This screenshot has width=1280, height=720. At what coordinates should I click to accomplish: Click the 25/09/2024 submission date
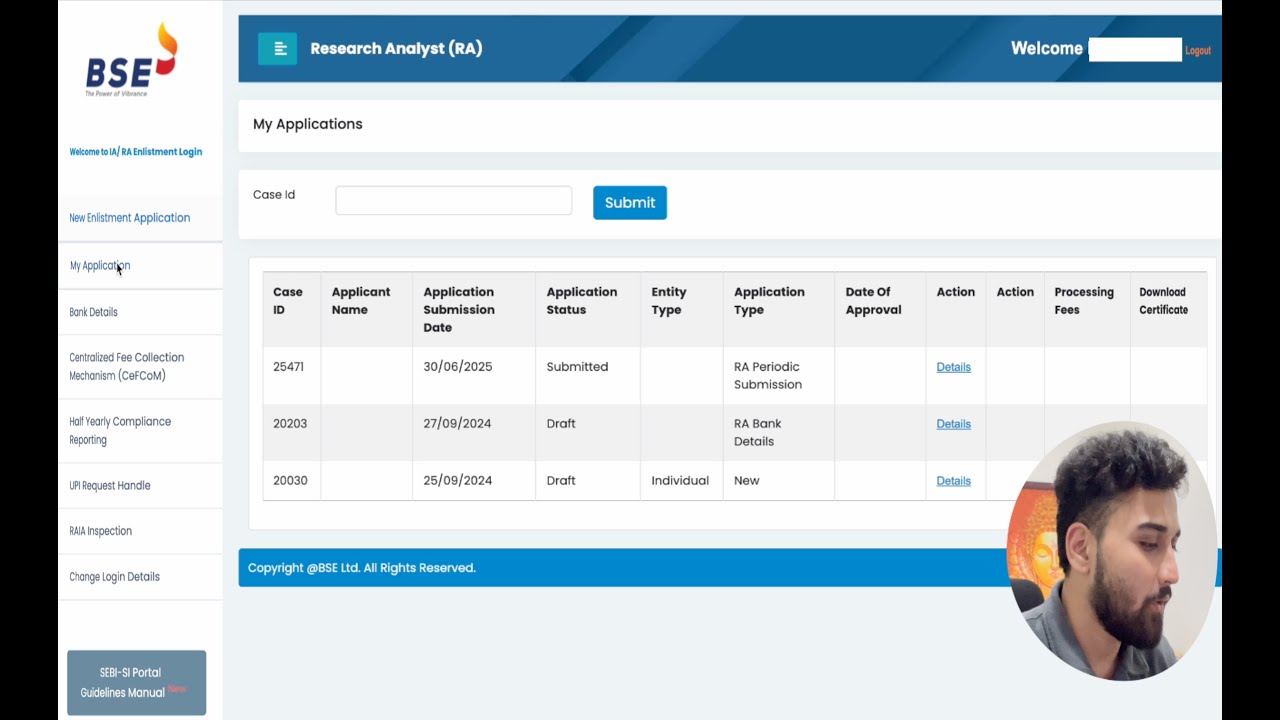[458, 481]
